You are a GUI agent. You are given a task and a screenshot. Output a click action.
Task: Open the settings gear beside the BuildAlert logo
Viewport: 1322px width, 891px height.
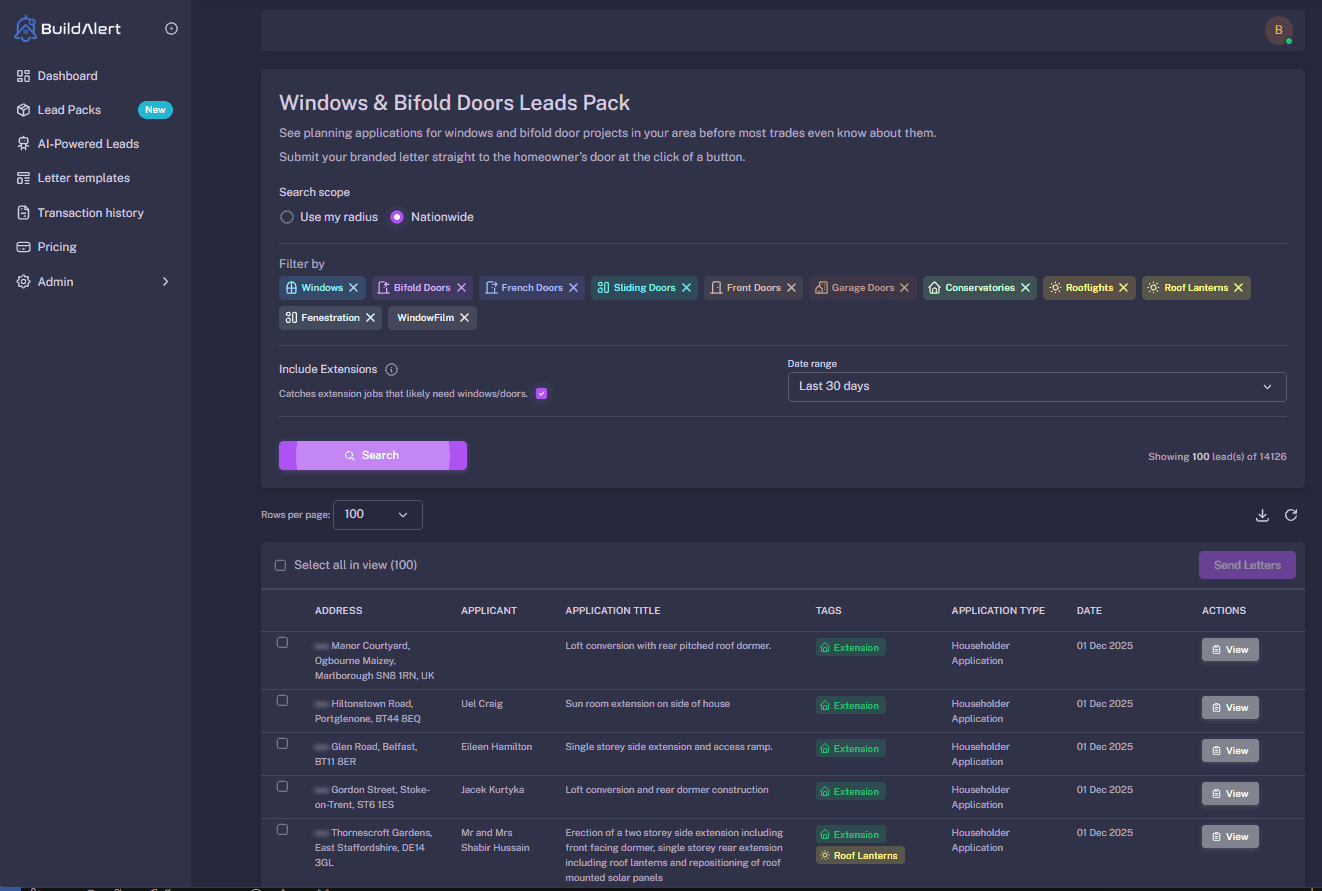171,28
